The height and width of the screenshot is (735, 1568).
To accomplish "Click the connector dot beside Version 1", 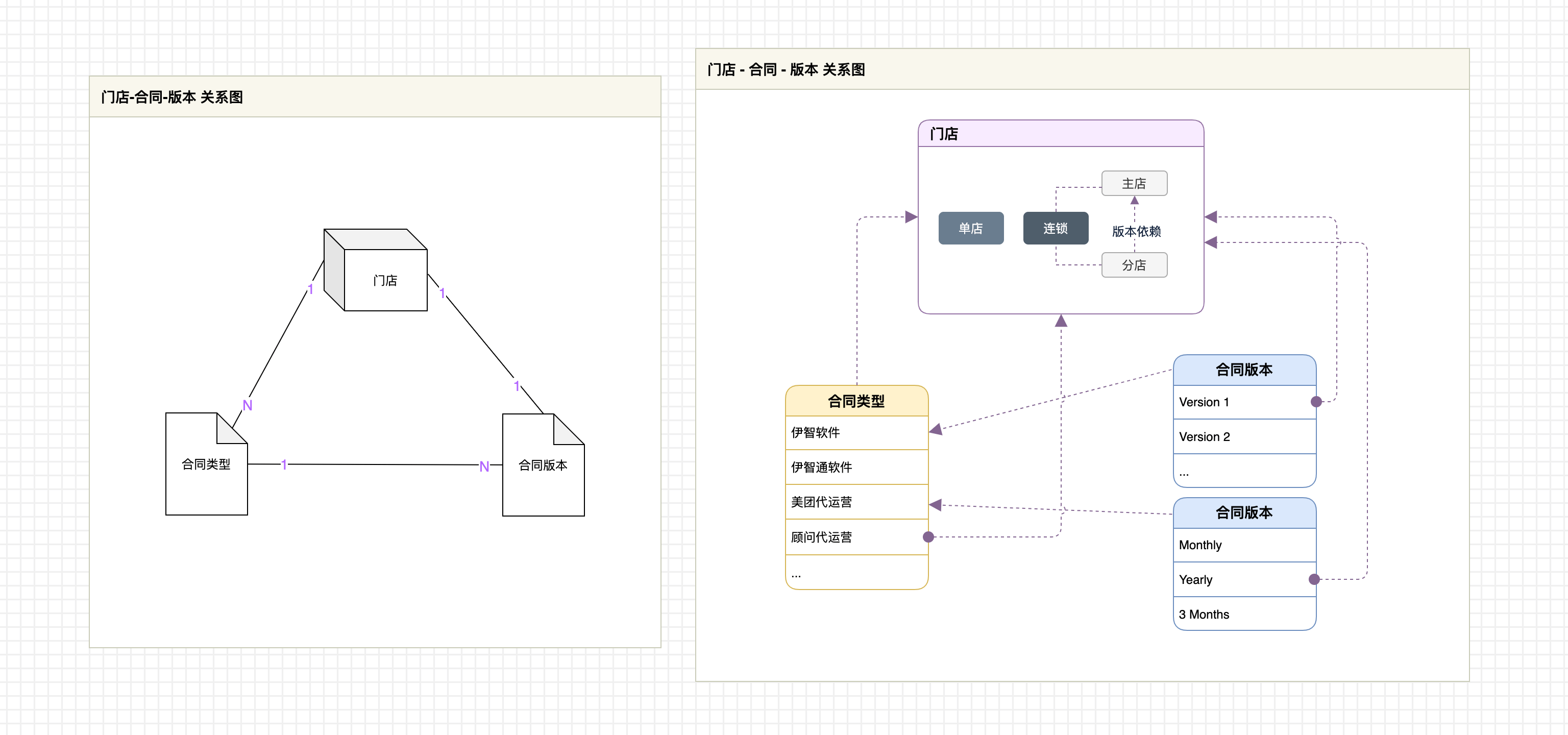I will (1316, 402).
